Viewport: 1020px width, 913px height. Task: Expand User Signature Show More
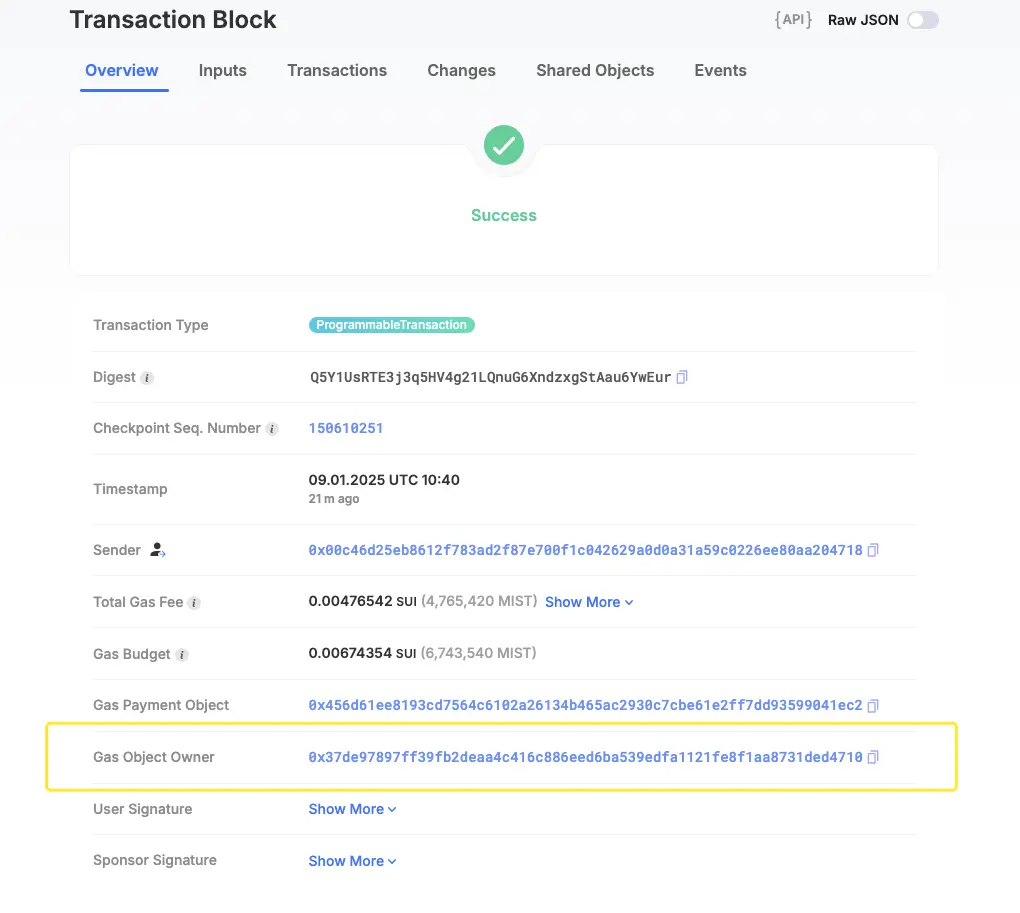click(x=352, y=809)
